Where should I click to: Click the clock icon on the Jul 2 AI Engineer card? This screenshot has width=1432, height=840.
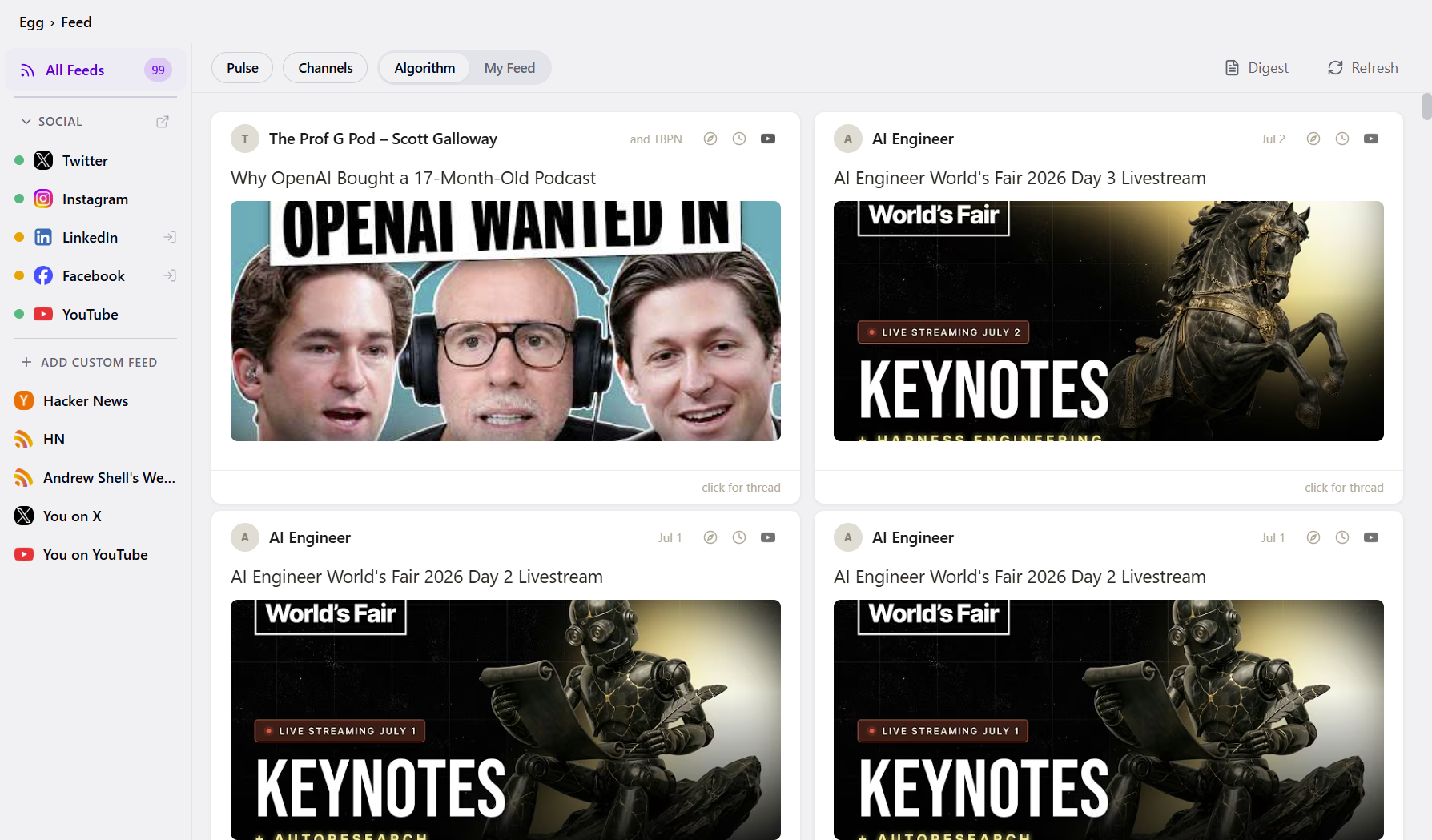click(1342, 139)
